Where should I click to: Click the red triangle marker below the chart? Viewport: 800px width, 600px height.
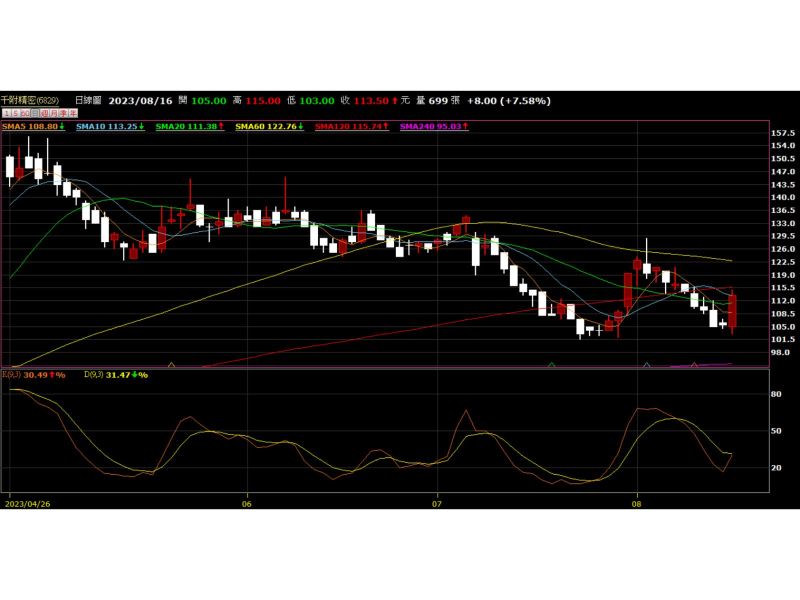pos(694,365)
